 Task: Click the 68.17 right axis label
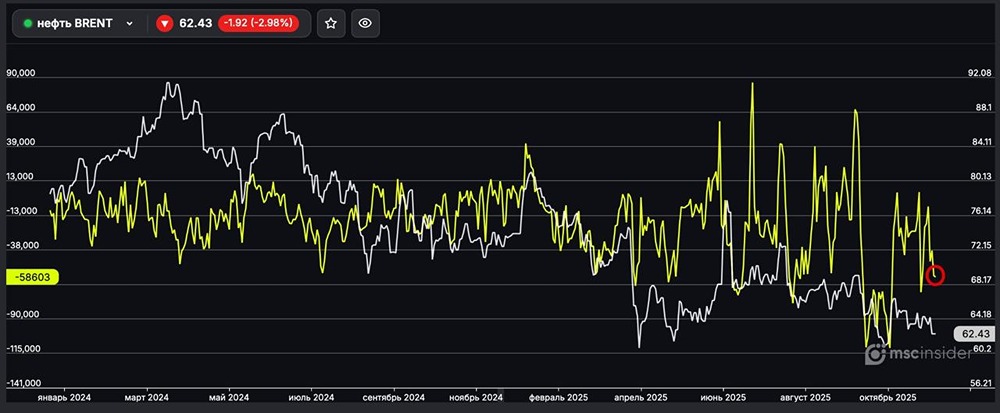click(x=980, y=280)
